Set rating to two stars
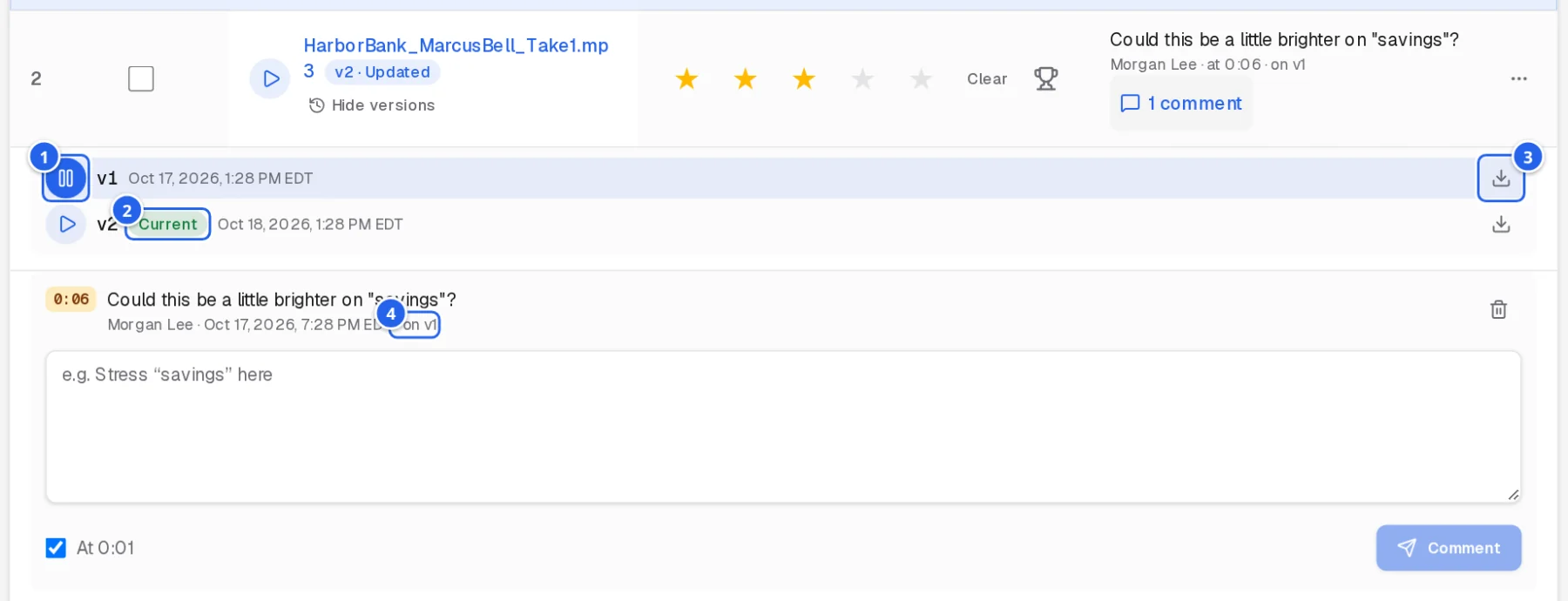This screenshot has width=1568, height=601. click(745, 78)
